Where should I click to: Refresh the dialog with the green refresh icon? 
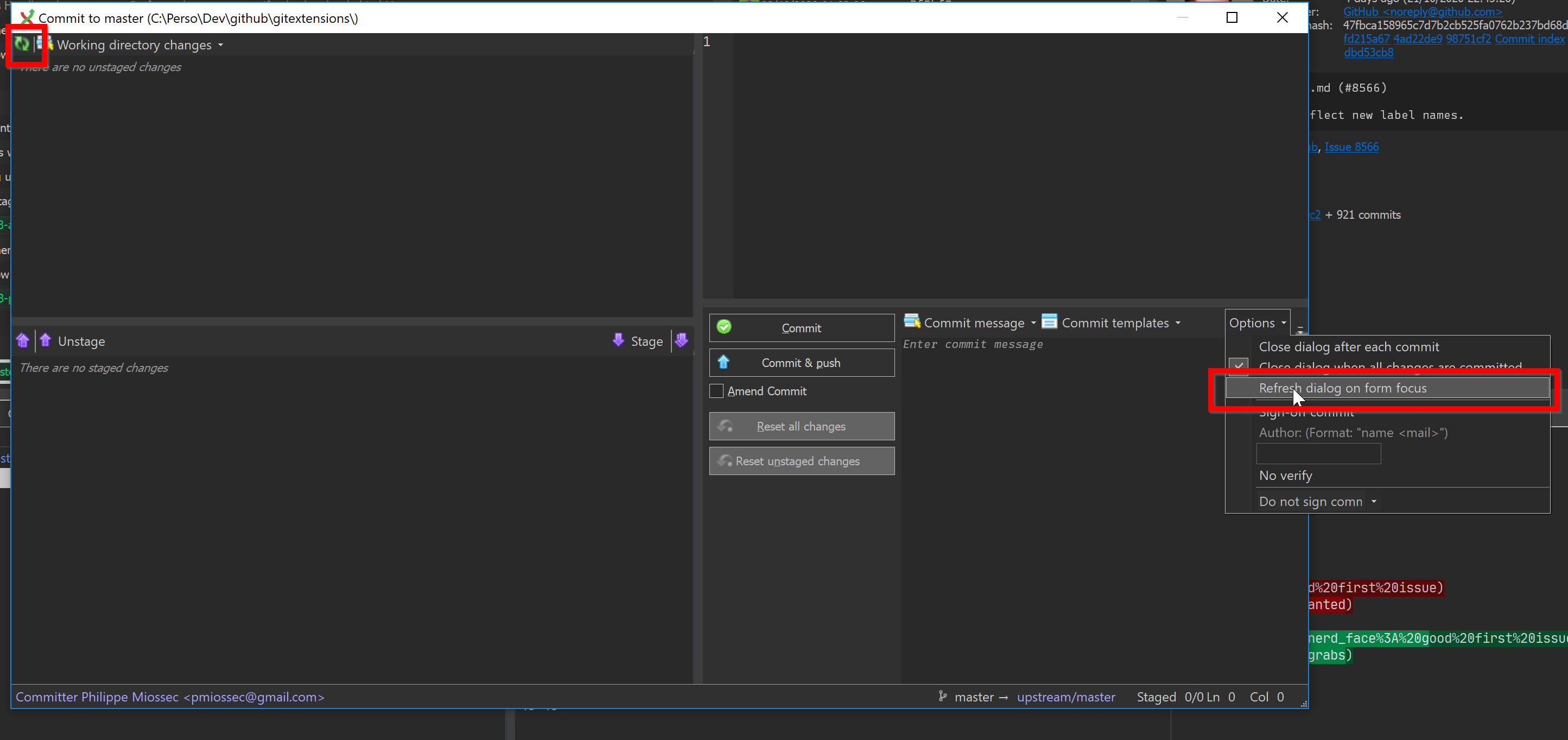tap(21, 44)
